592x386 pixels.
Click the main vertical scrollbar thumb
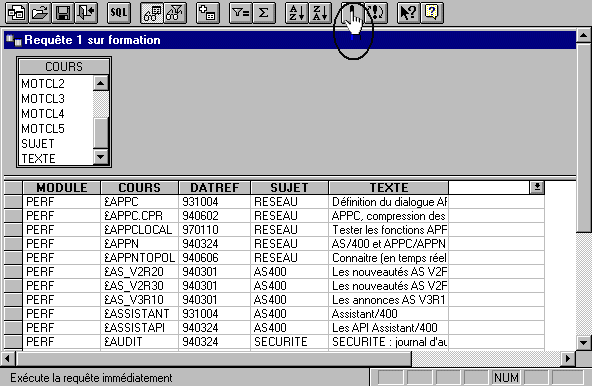(x=584, y=138)
